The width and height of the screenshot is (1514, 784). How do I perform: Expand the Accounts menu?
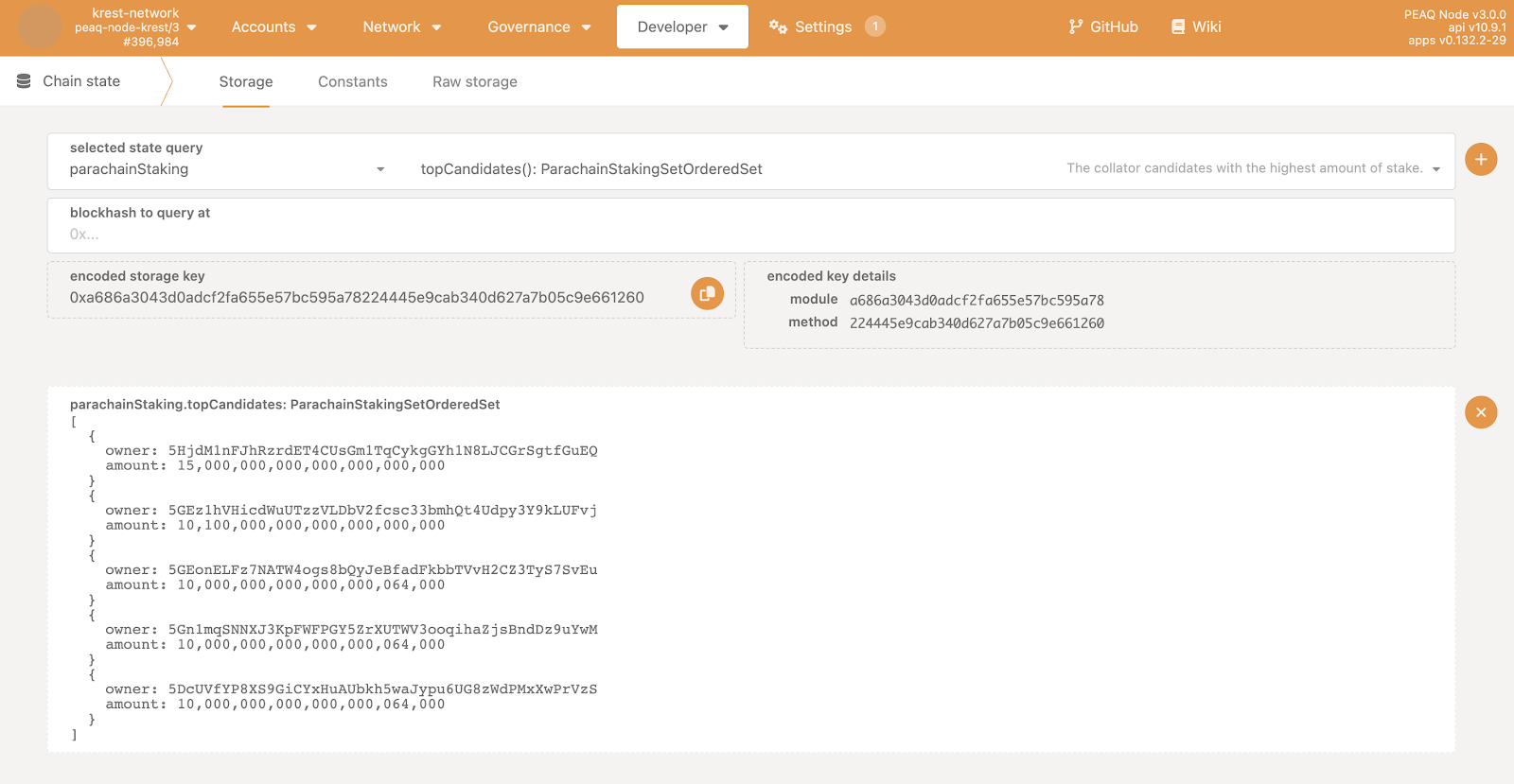pyautogui.click(x=273, y=26)
